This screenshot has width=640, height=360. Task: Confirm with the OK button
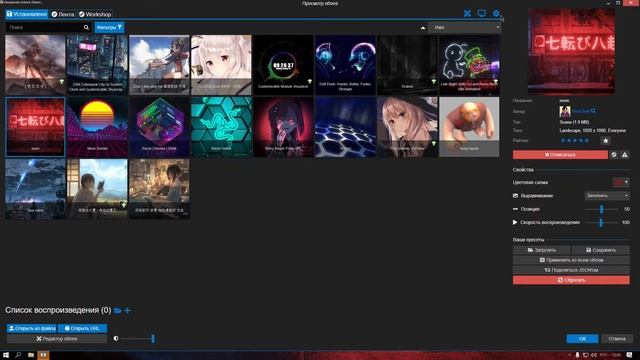point(582,338)
